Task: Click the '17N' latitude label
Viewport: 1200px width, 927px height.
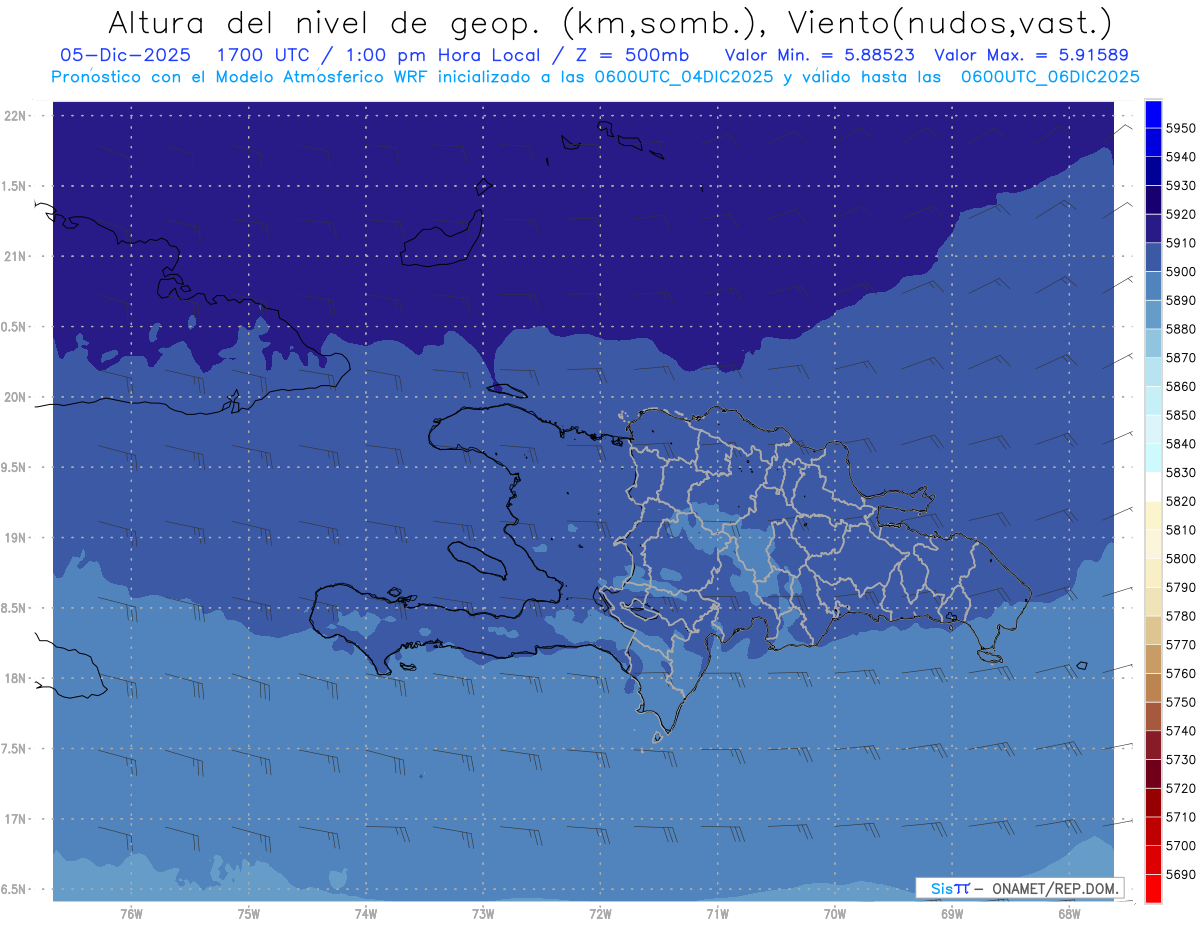Action: click(17, 819)
